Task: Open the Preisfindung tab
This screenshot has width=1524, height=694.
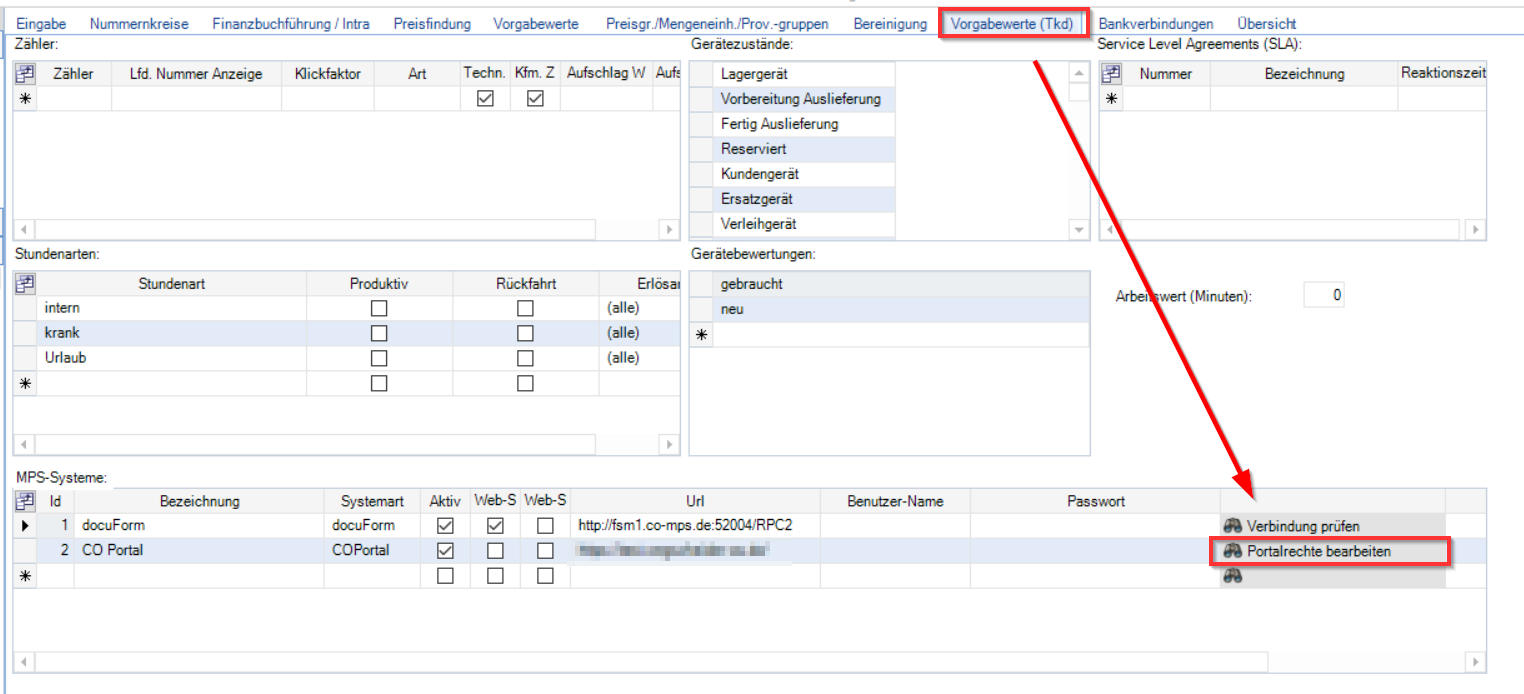Action: tap(431, 23)
